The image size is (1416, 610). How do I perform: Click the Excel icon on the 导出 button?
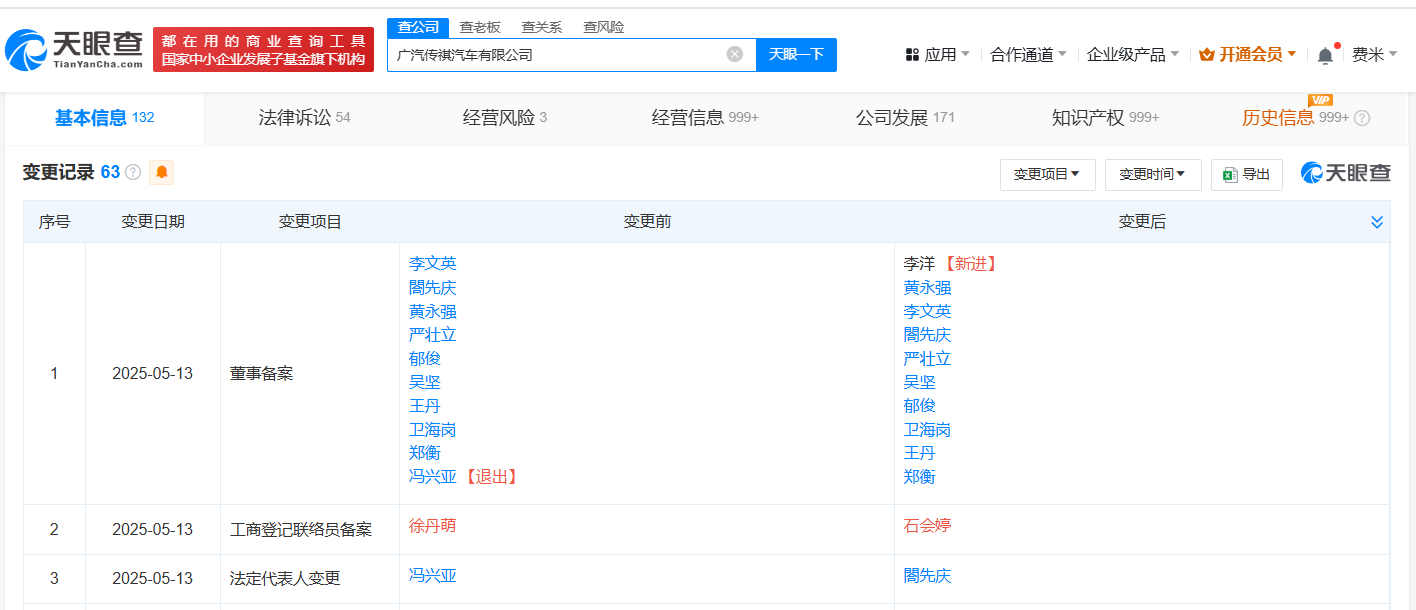coord(1227,173)
